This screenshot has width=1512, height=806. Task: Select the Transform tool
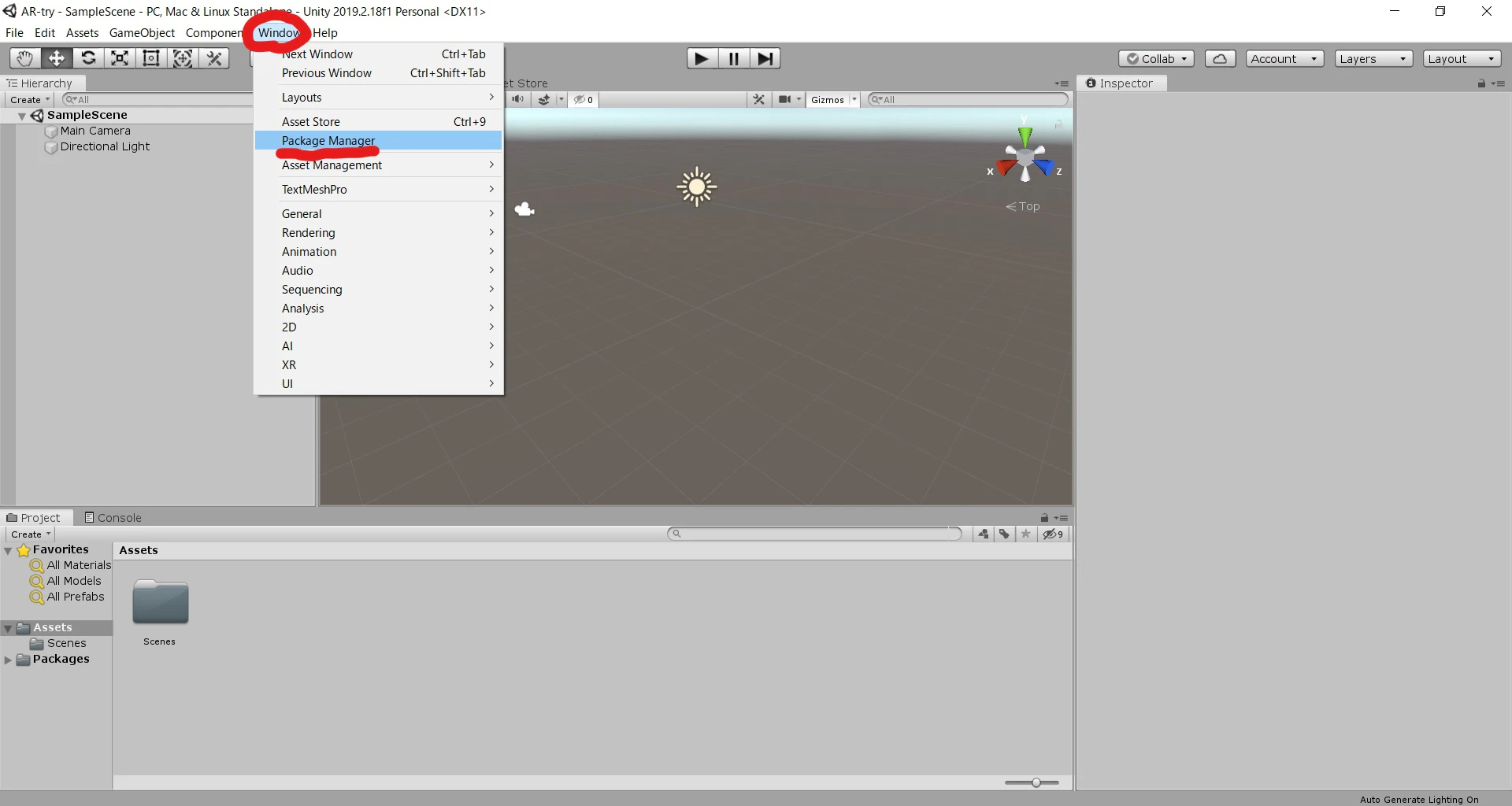pos(183,58)
